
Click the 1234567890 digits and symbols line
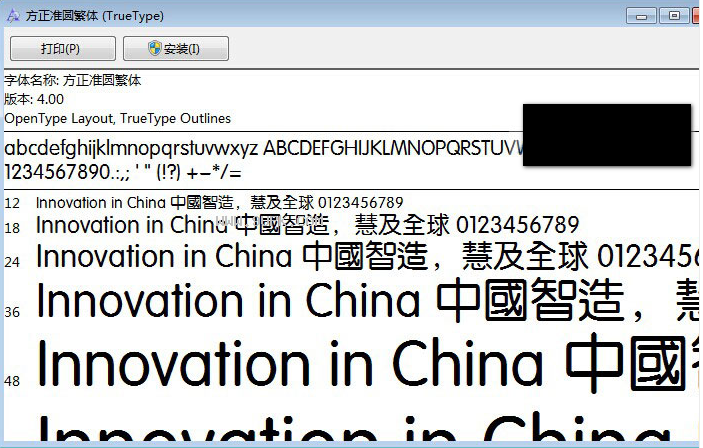pyautogui.click(x=123, y=172)
